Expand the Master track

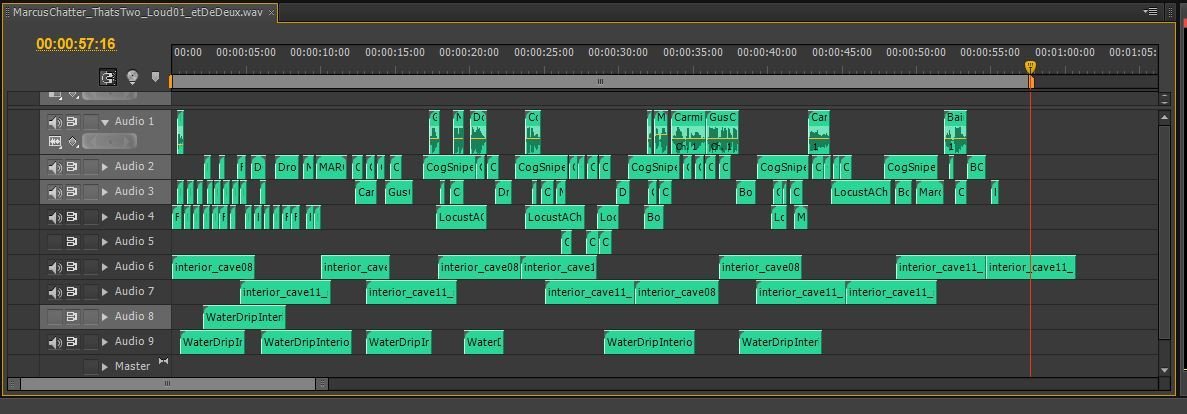[x=105, y=367]
